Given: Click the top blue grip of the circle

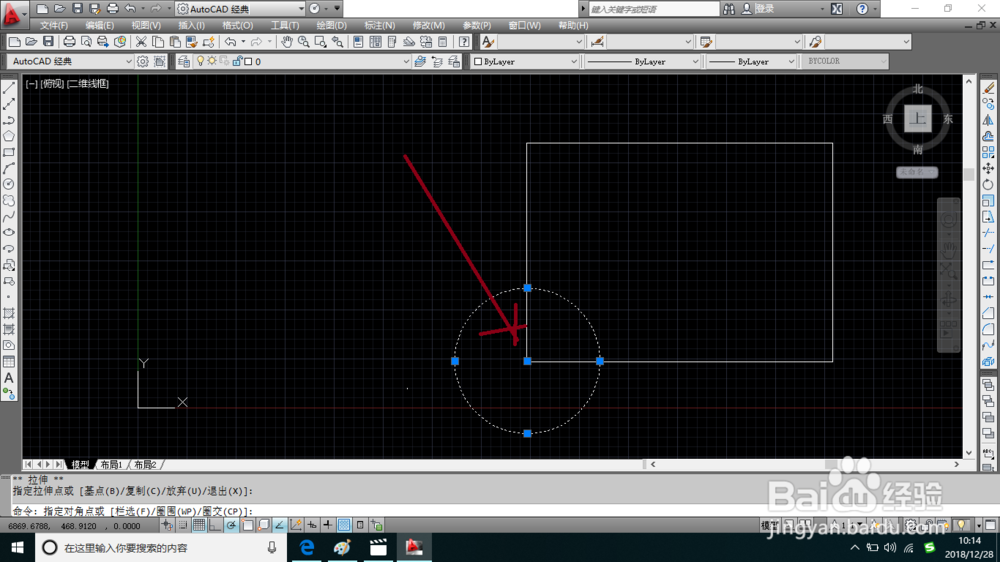Looking at the screenshot, I should (527, 288).
